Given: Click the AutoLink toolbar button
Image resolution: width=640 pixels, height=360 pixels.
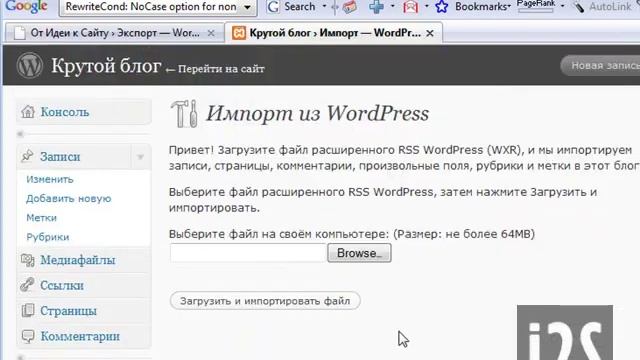Looking at the screenshot, I should click(604, 7).
